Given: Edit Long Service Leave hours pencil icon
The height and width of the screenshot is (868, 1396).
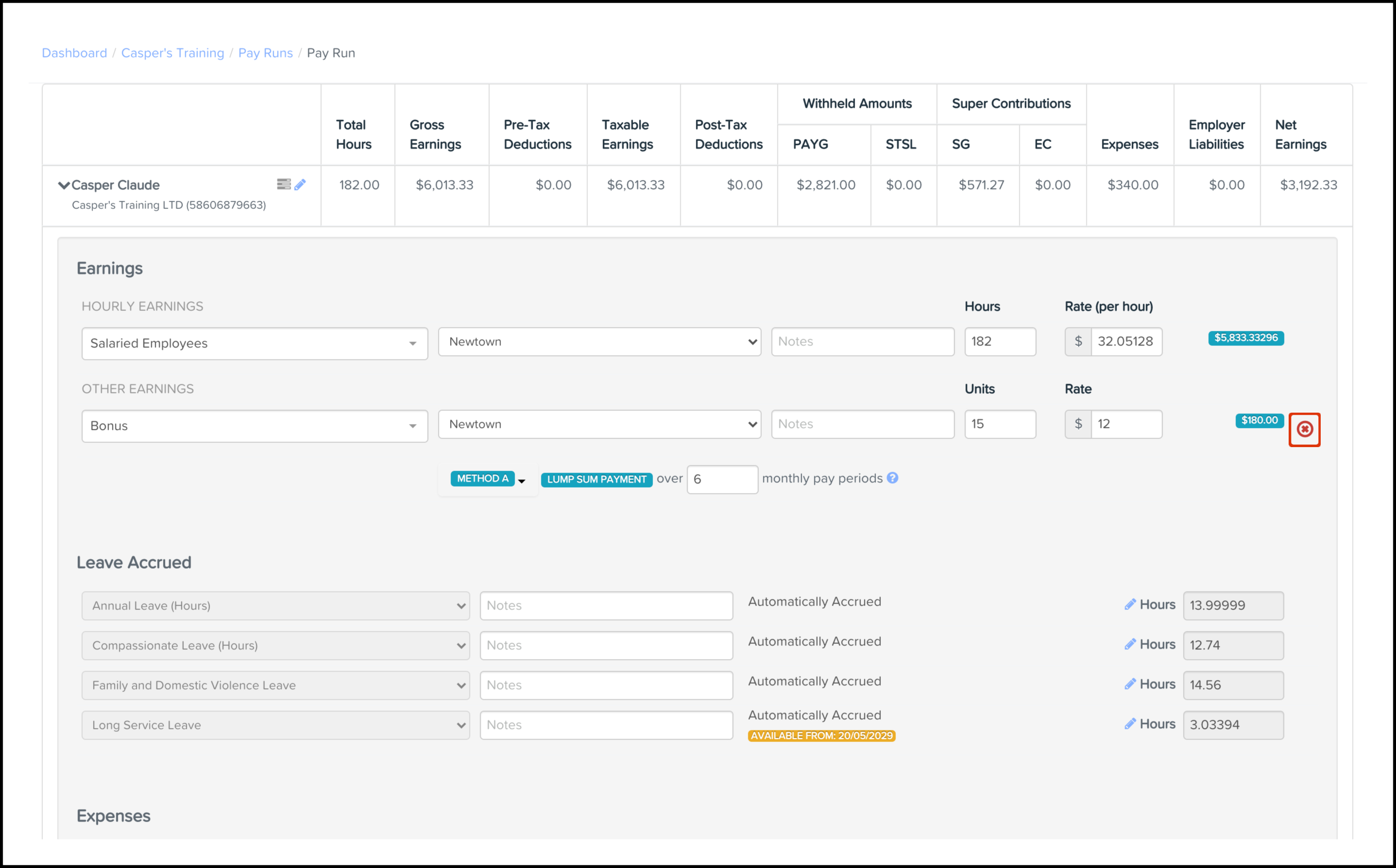Looking at the screenshot, I should [1129, 723].
